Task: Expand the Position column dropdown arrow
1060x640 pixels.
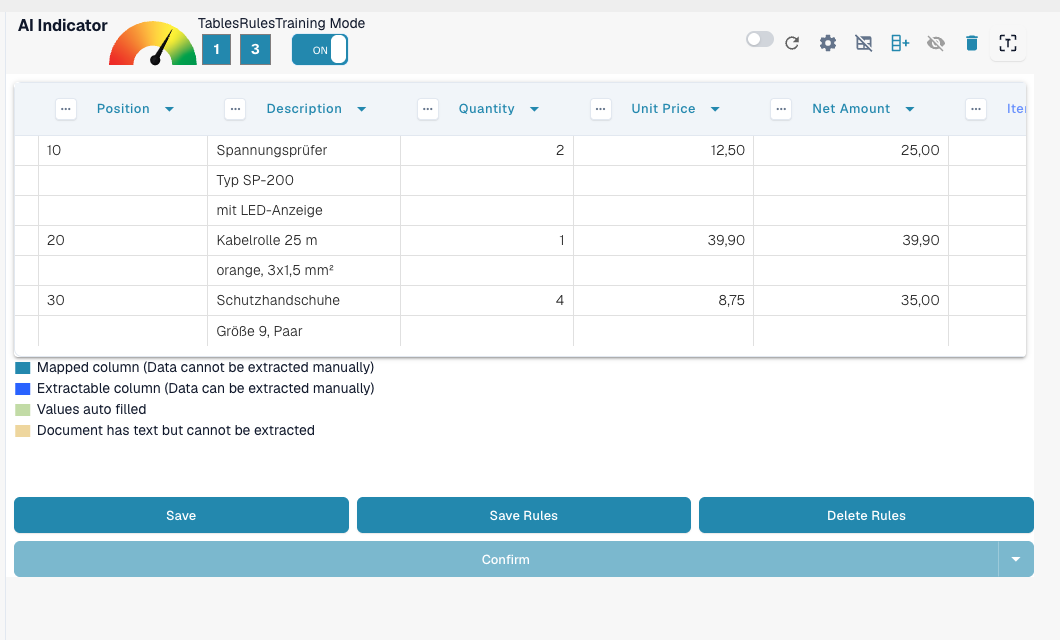Action: [x=170, y=109]
